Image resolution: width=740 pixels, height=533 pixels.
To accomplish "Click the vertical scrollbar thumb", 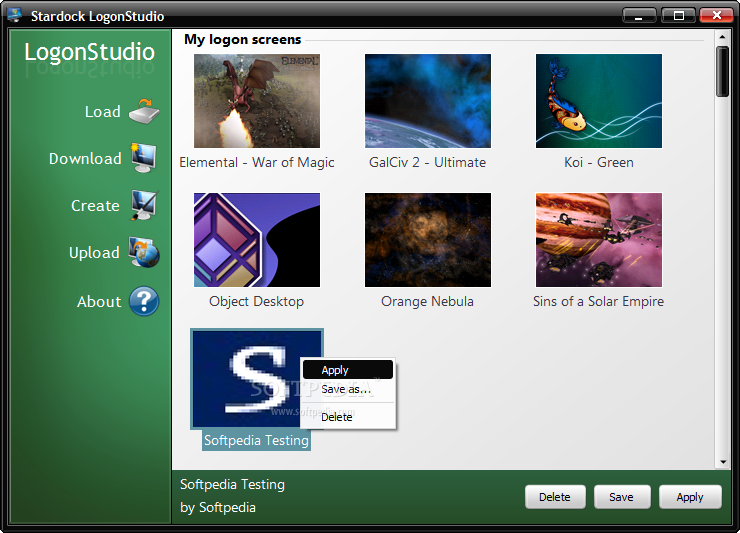I will (723, 71).
